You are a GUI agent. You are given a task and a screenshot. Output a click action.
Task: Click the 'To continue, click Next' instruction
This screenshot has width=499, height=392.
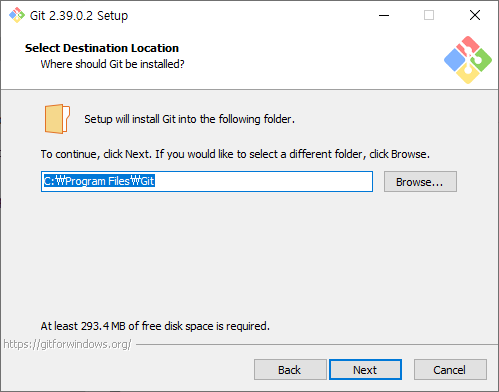tap(235, 154)
